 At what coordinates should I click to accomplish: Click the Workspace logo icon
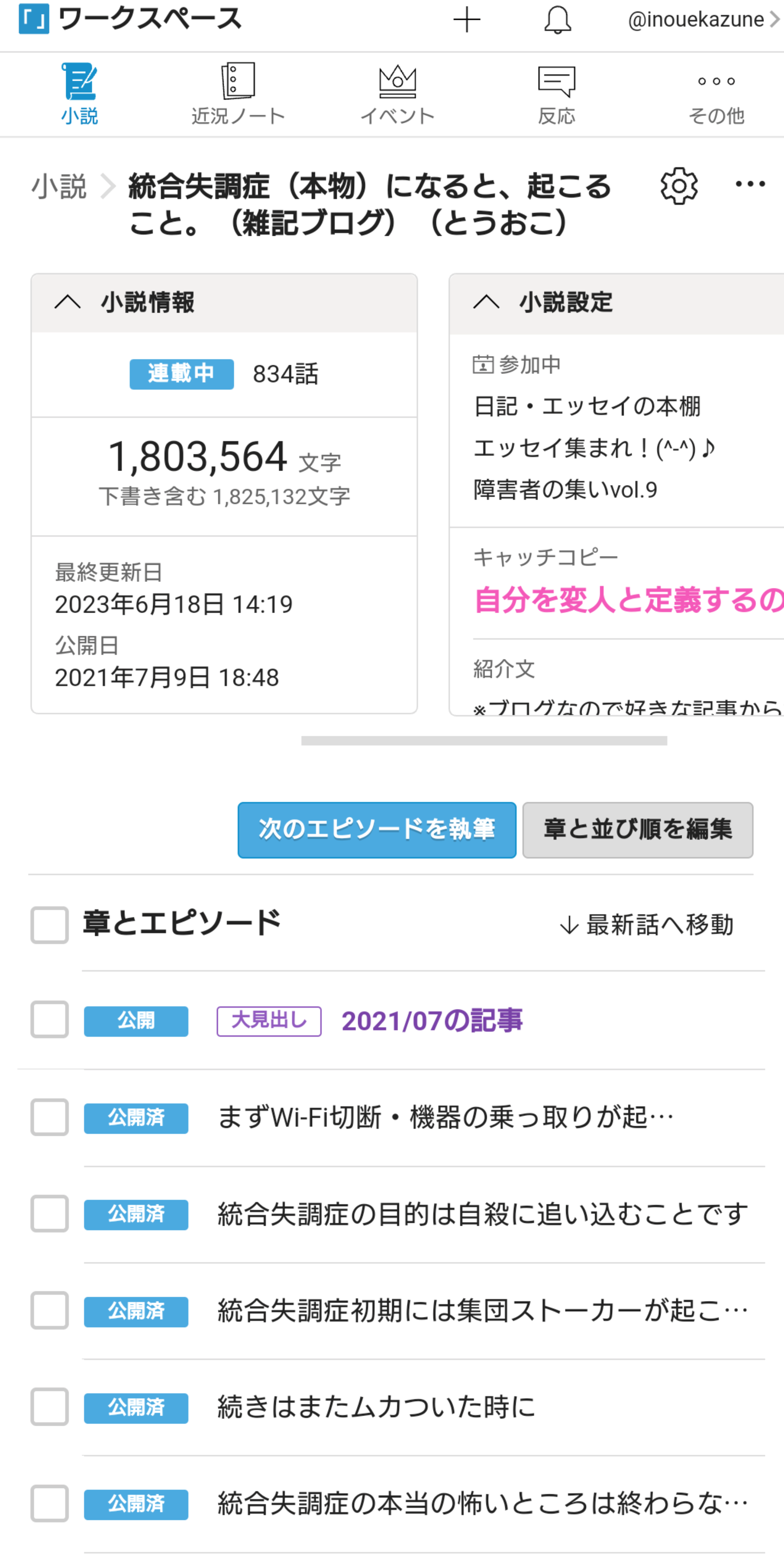(x=34, y=19)
